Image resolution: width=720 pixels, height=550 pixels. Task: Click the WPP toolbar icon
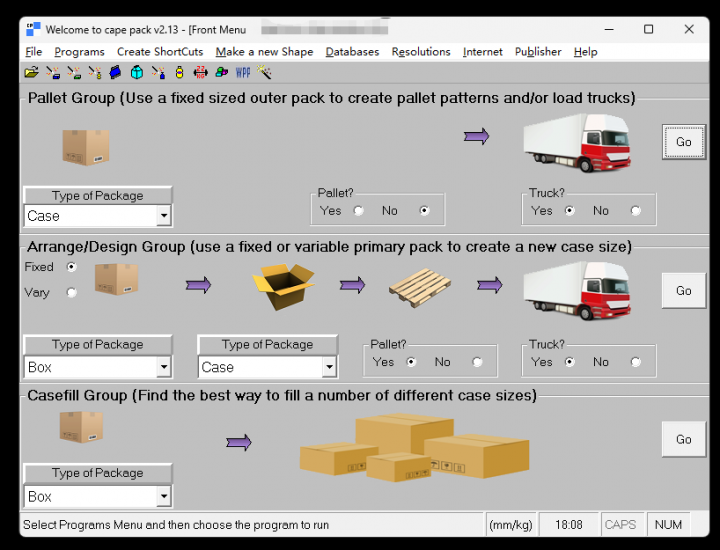click(x=243, y=72)
